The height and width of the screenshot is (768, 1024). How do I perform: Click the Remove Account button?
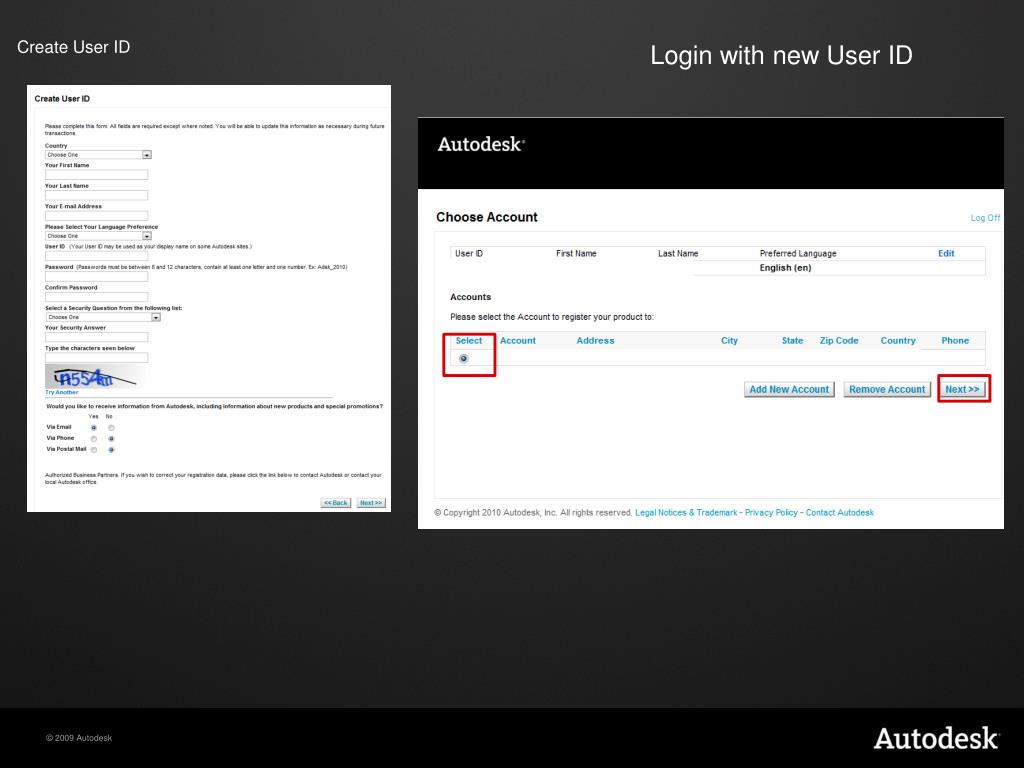click(887, 389)
